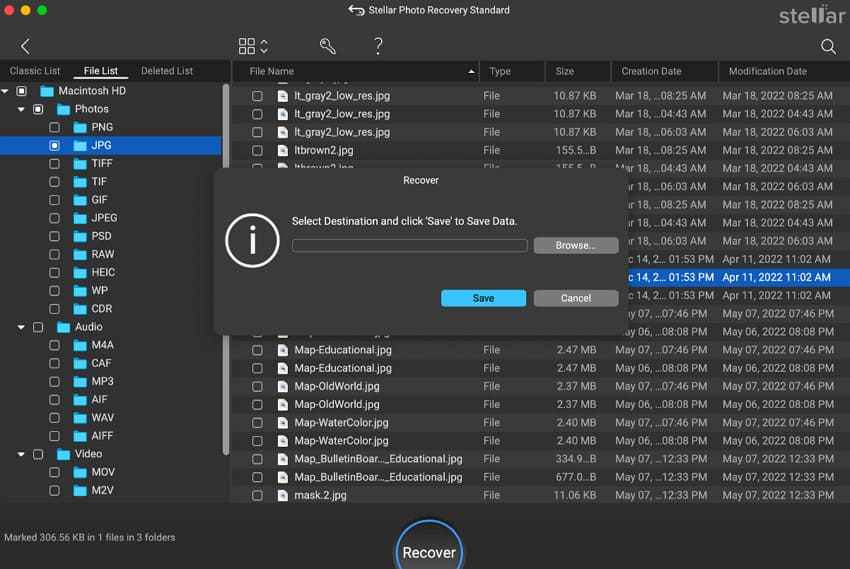This screenshot has width=850, height=569.
Task: Toggle the Photos folder checkbox
Action: click(x=38, y=109)
